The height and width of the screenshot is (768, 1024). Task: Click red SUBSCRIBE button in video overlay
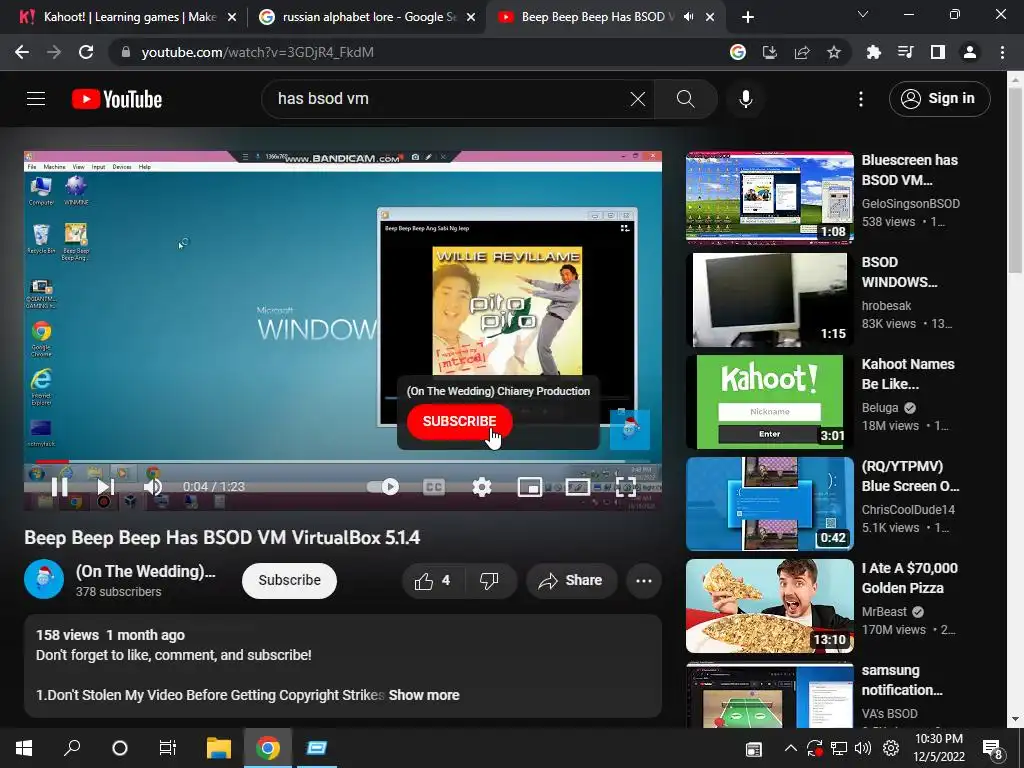(x=460, y=421)
